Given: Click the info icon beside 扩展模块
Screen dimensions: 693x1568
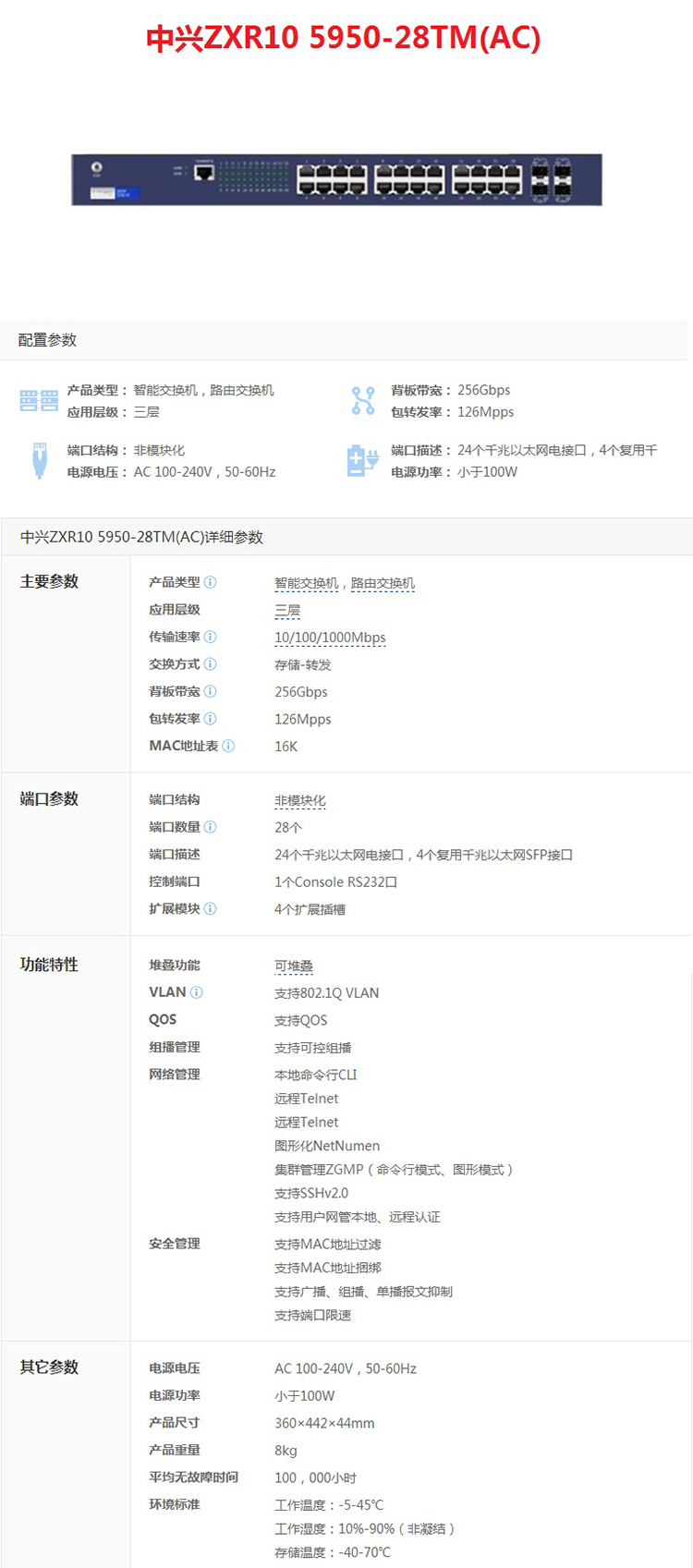Looking at the screenshot, I should [x=211, y=909].
